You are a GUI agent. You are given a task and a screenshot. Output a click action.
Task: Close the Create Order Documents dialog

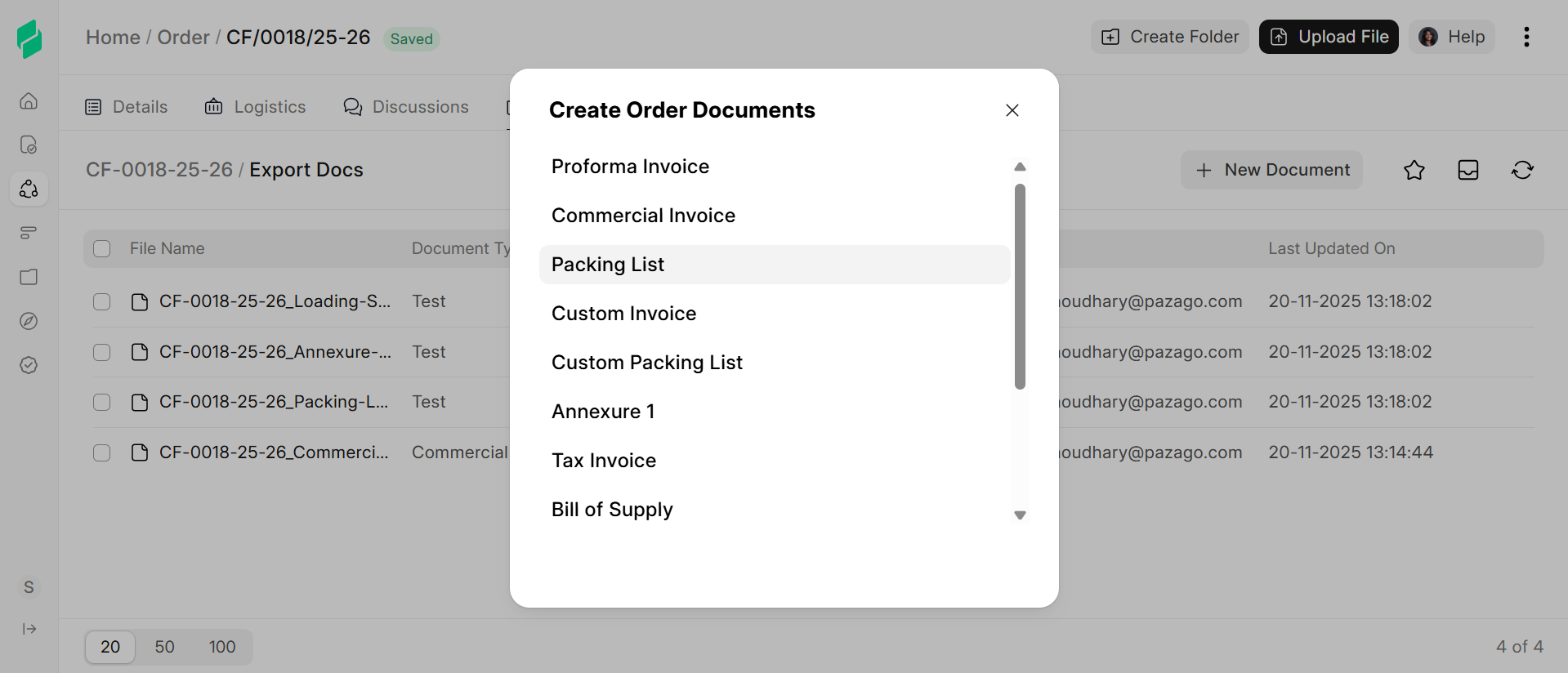coord(1012,110)
